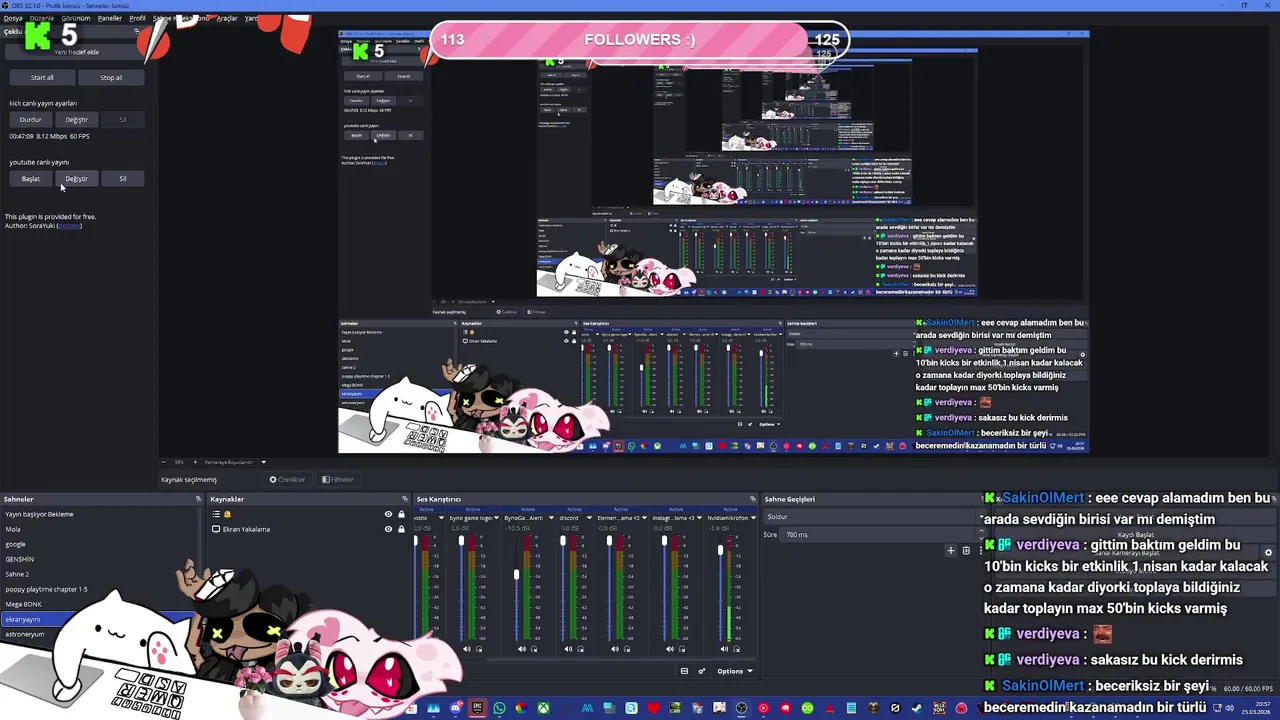Toggle monitoring icon on discord channel

coord(580,649)
